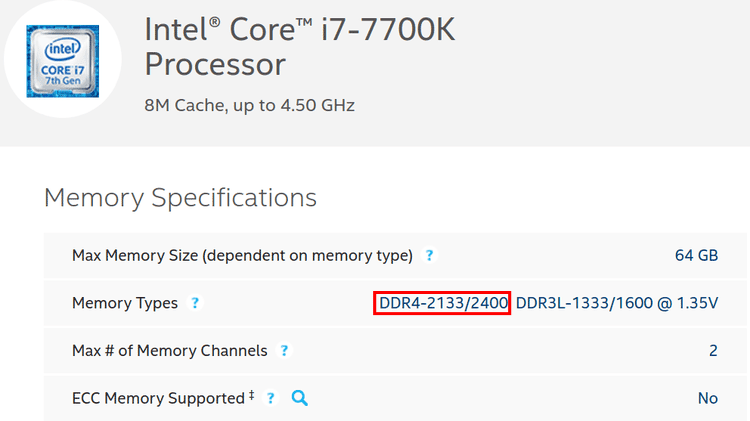This screenshot has height=421, width=750.
Task: Select the Max # of Memory Channels label
Action: tap(170, 351)
